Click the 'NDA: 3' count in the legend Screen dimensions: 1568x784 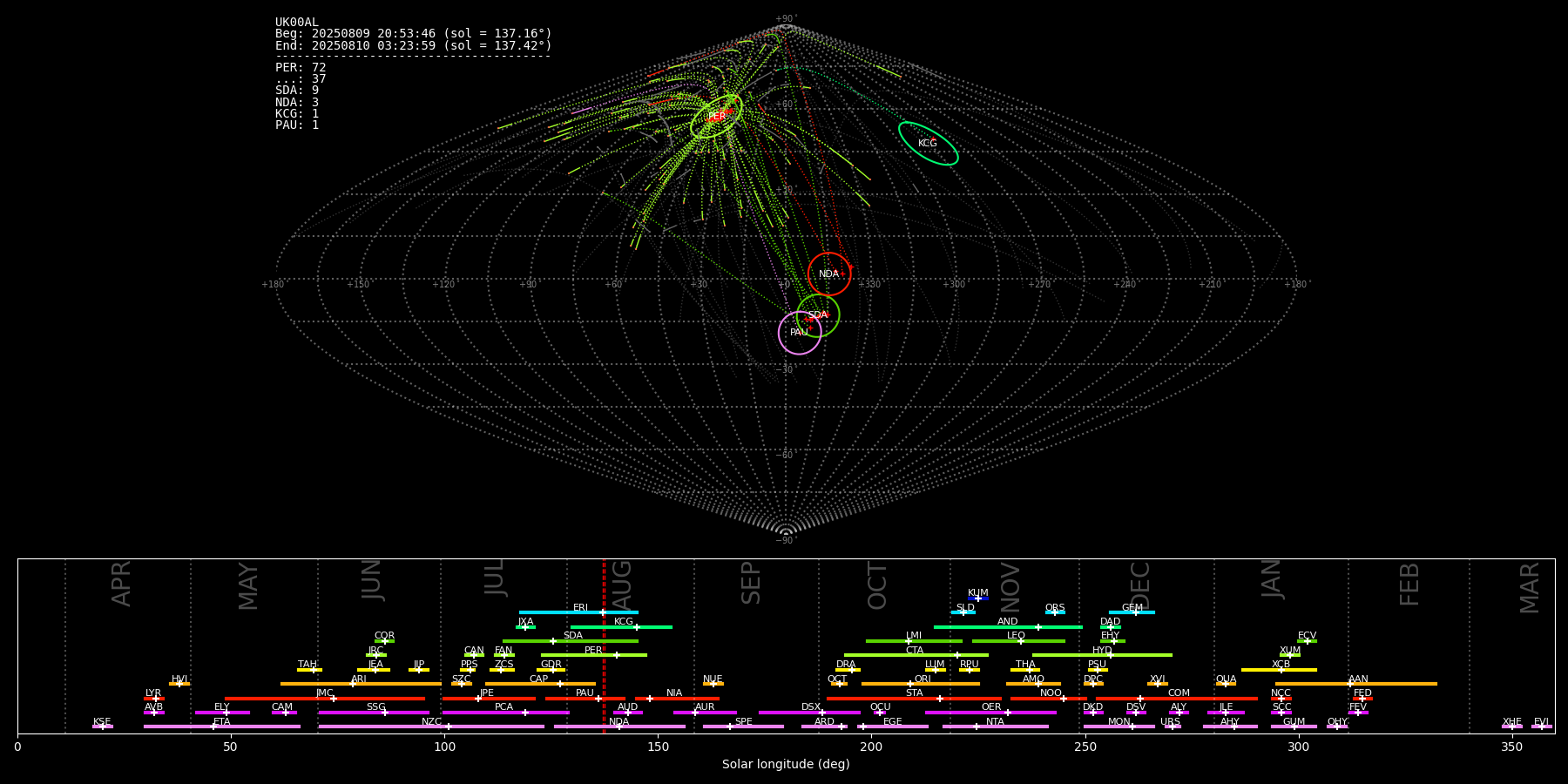[297, 103]
